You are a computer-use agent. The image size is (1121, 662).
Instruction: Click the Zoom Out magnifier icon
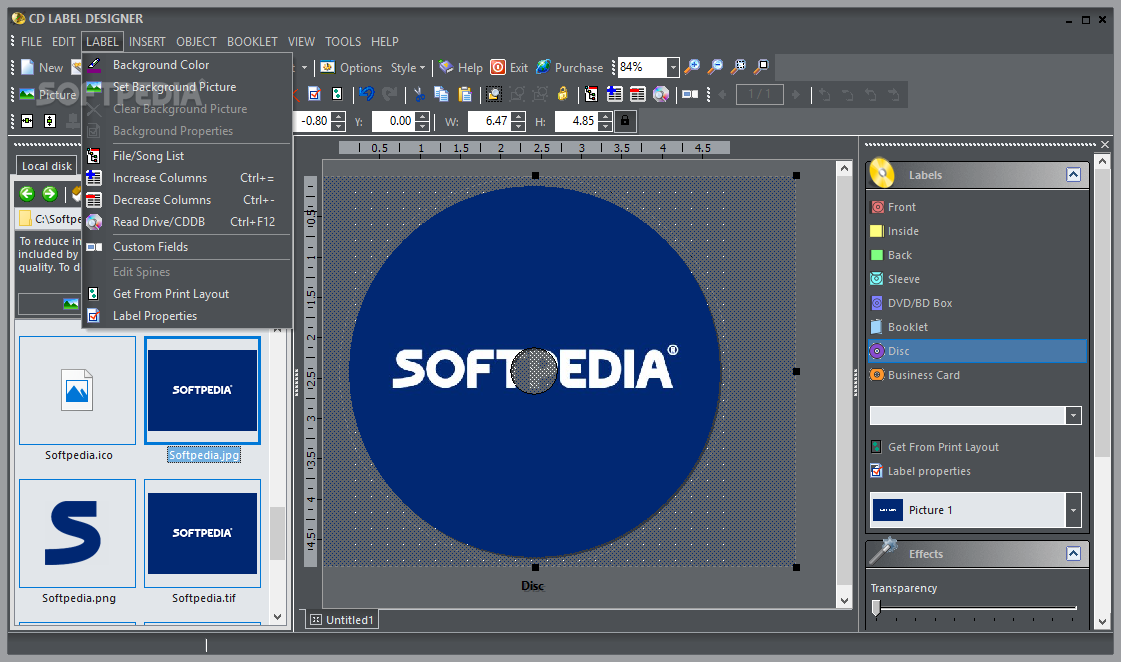[715, 67]
